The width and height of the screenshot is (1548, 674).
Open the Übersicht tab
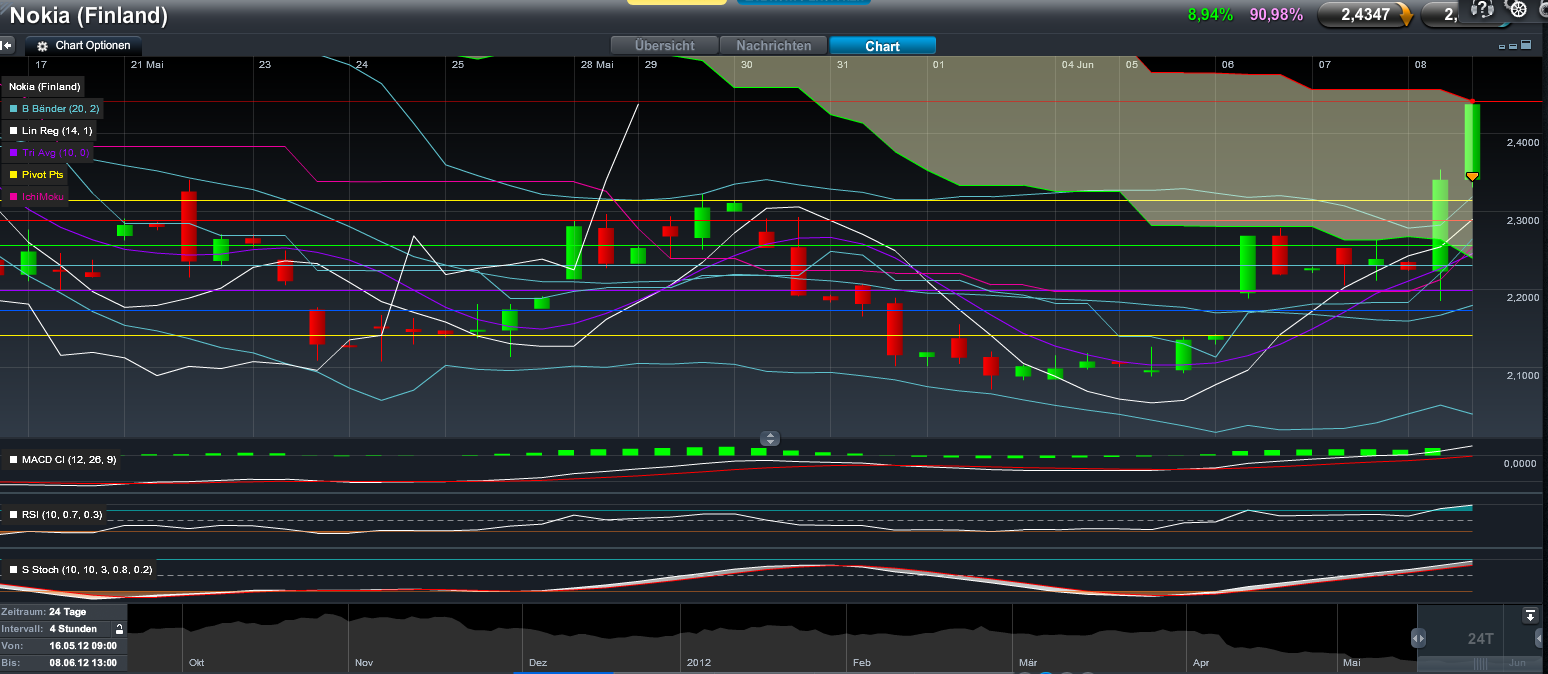[663, 45]
